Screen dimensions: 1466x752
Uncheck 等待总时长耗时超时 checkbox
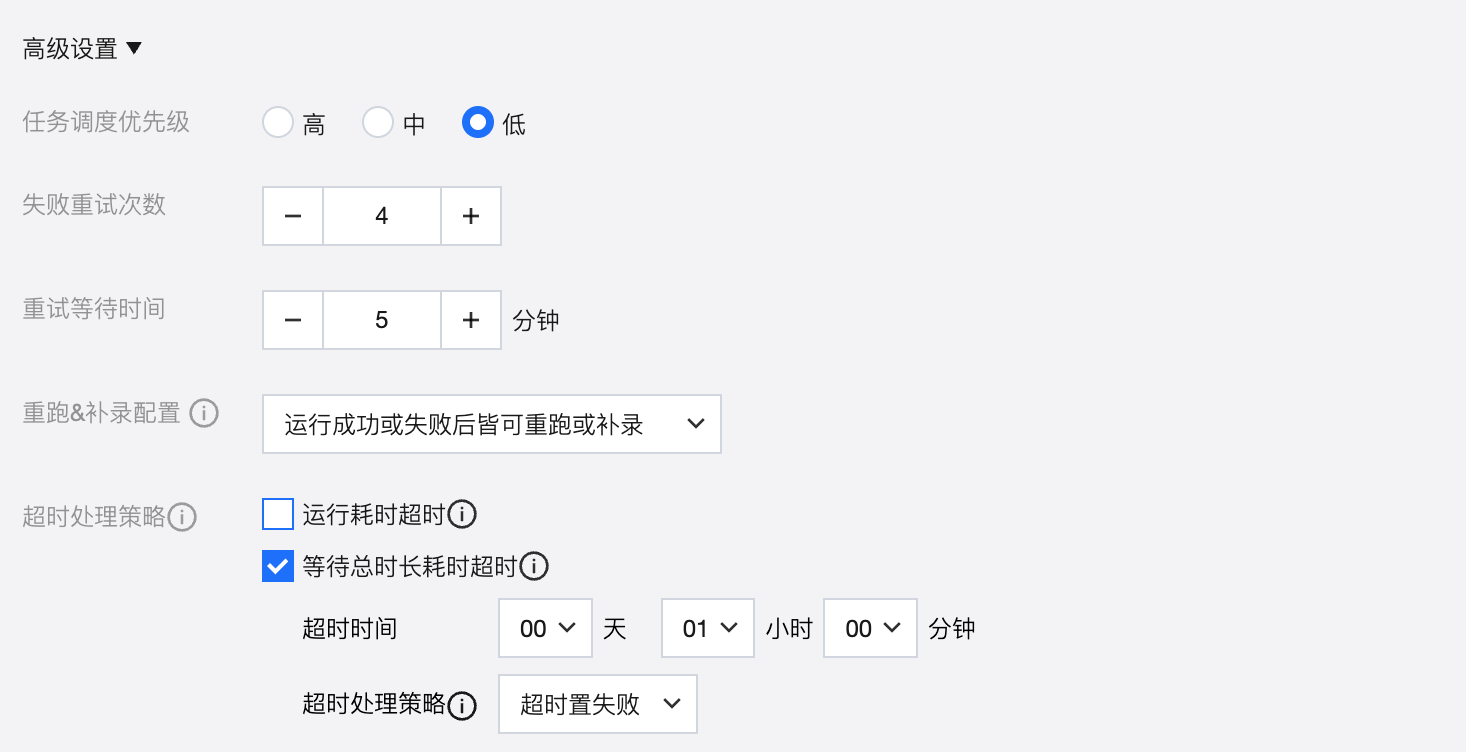278,567
